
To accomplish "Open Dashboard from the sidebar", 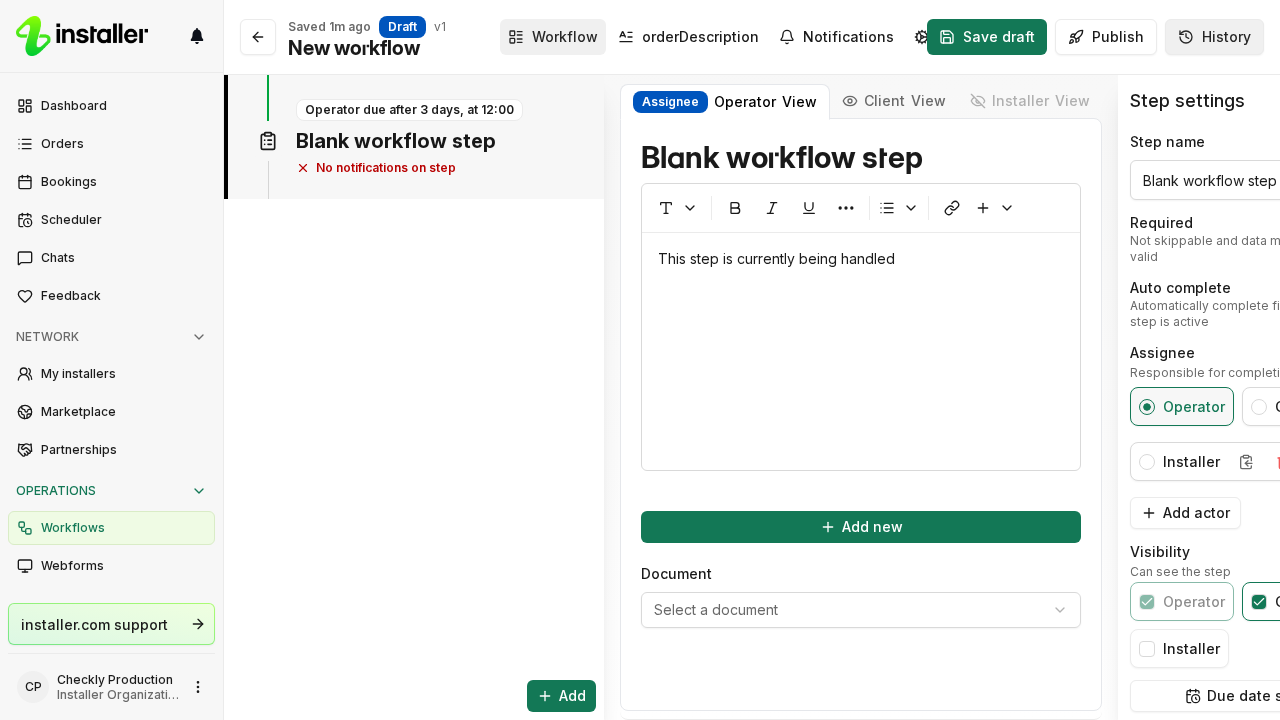I will [111, 106].
